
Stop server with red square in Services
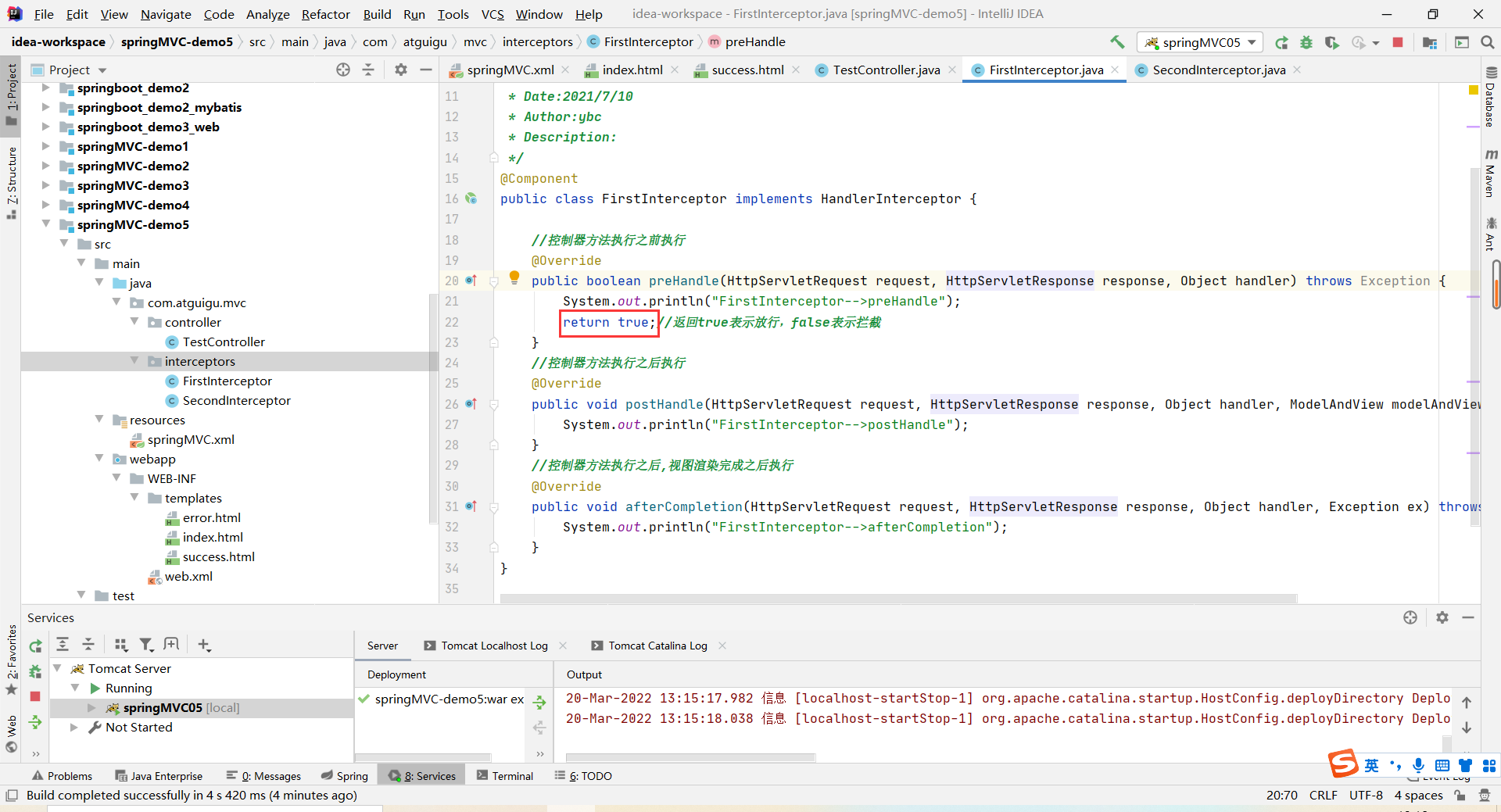[35, 696]
